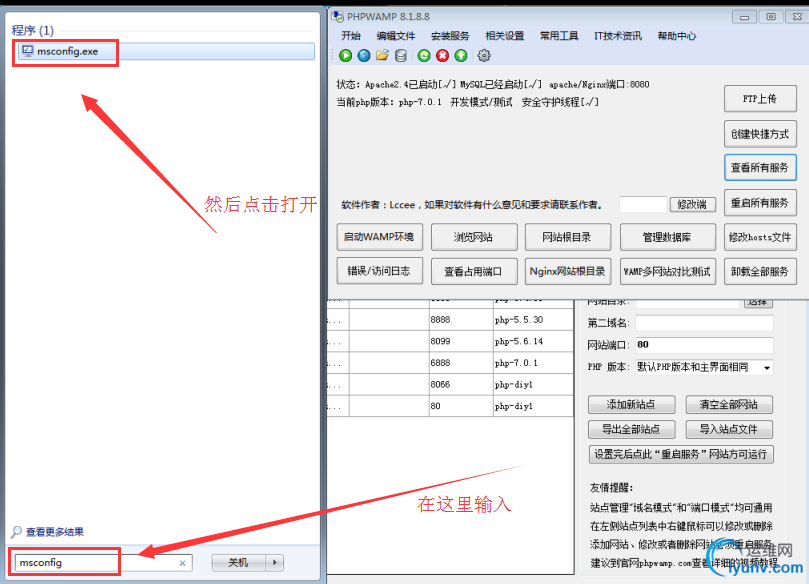809x584 pixels.
Task: Click the Start menu search box containing msconfig
Action: pos(103,562)
